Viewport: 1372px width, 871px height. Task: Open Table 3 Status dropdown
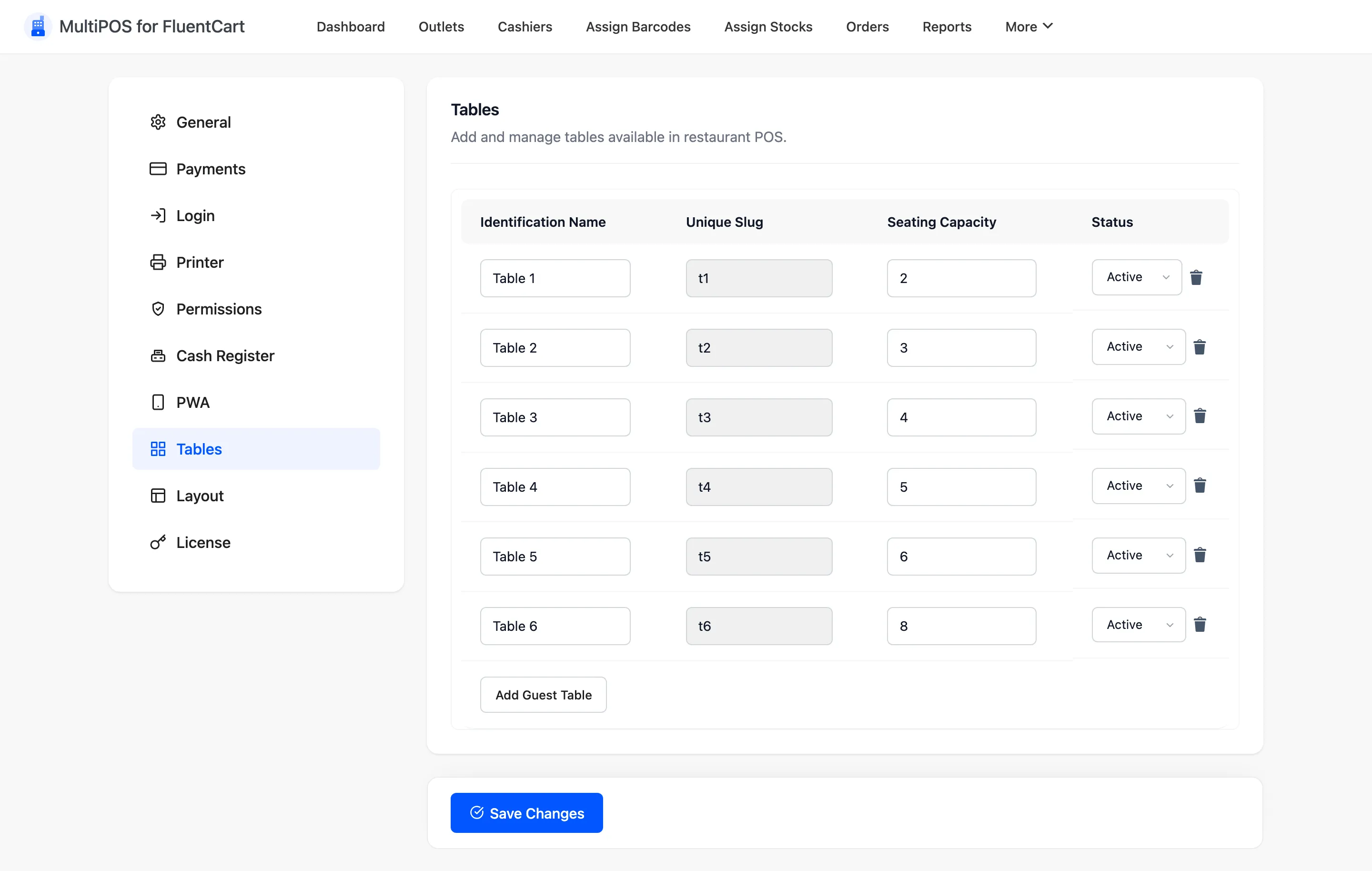[1139, 416]
